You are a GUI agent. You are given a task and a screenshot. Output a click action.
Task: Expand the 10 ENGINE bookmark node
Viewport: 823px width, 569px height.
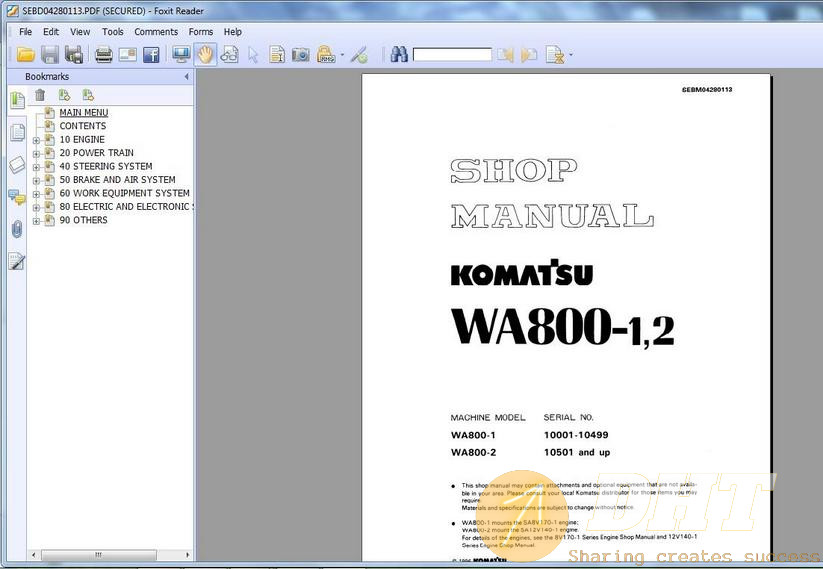(x=36, y=140)
